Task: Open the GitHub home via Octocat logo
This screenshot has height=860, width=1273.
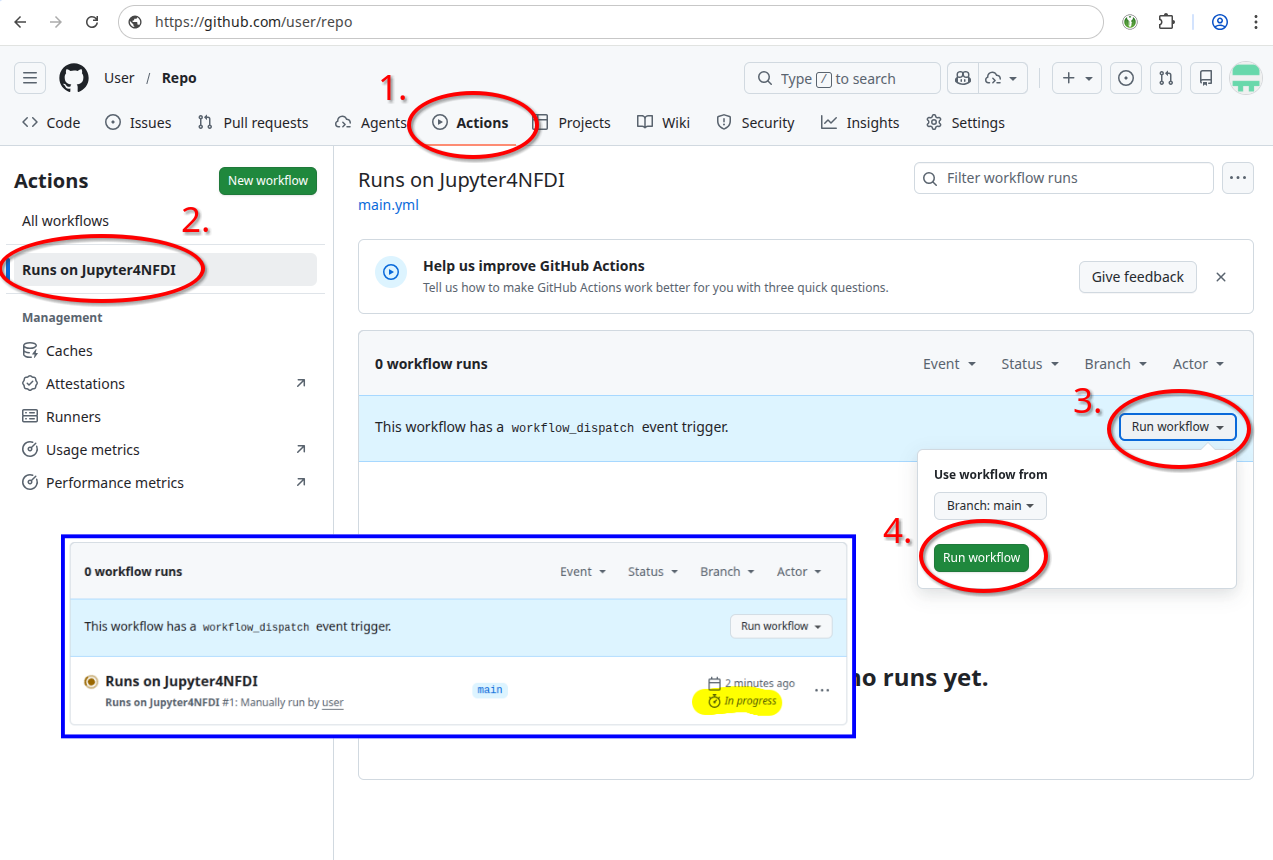Action: [73, 77]
